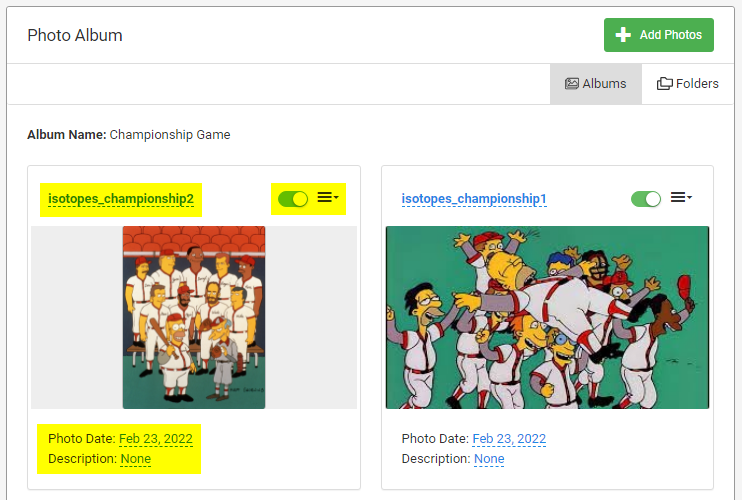Viewport: 742px width, 500px height.
Task: Open the celebration photo thumbnail
Action: [548, 317]
